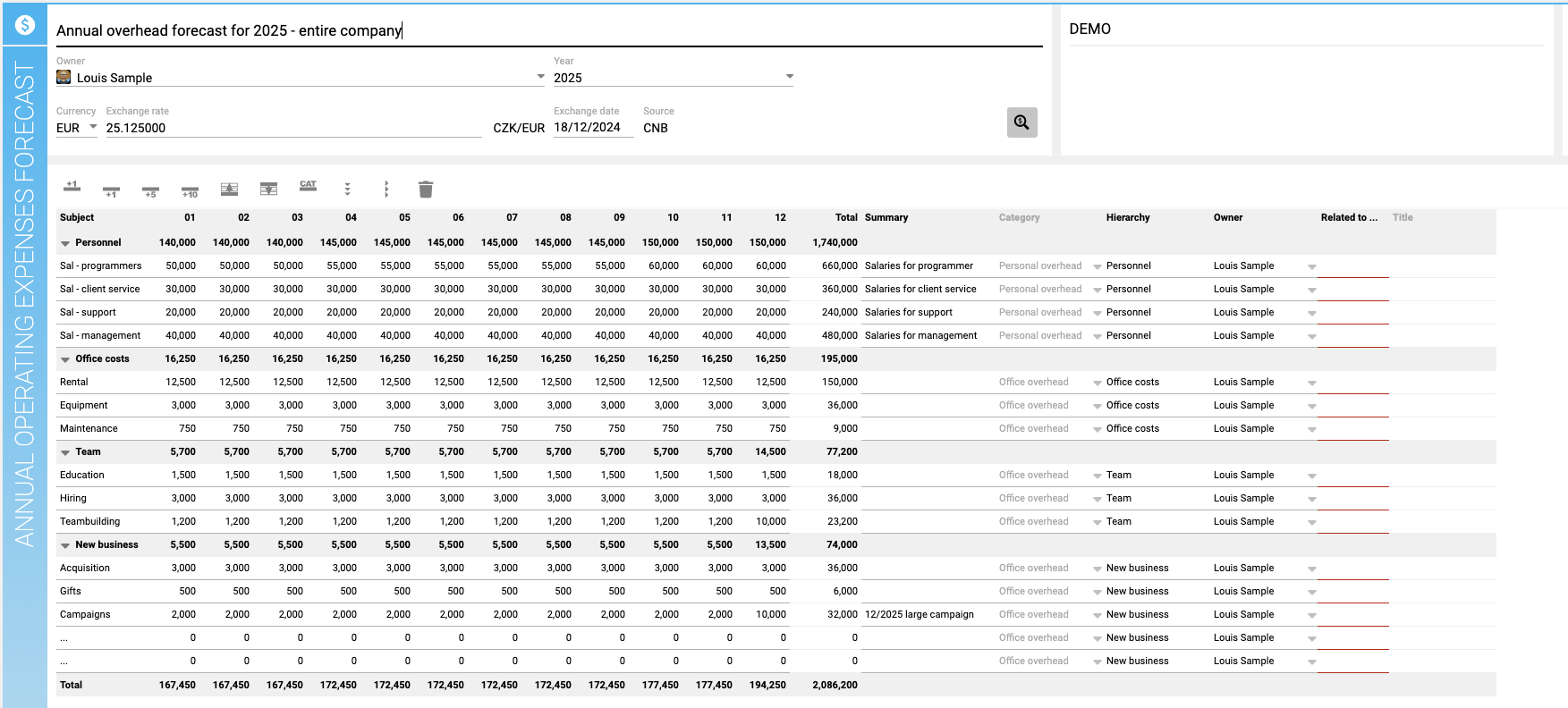Click the Hierarchy column header
This screenshot has height=708, width=1568.
click(x=1128, y=217)
